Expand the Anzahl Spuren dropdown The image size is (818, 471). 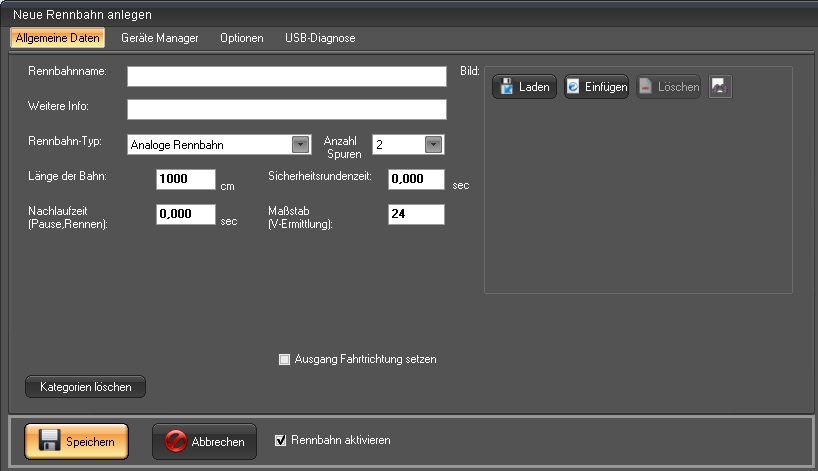tap(432, 144)
